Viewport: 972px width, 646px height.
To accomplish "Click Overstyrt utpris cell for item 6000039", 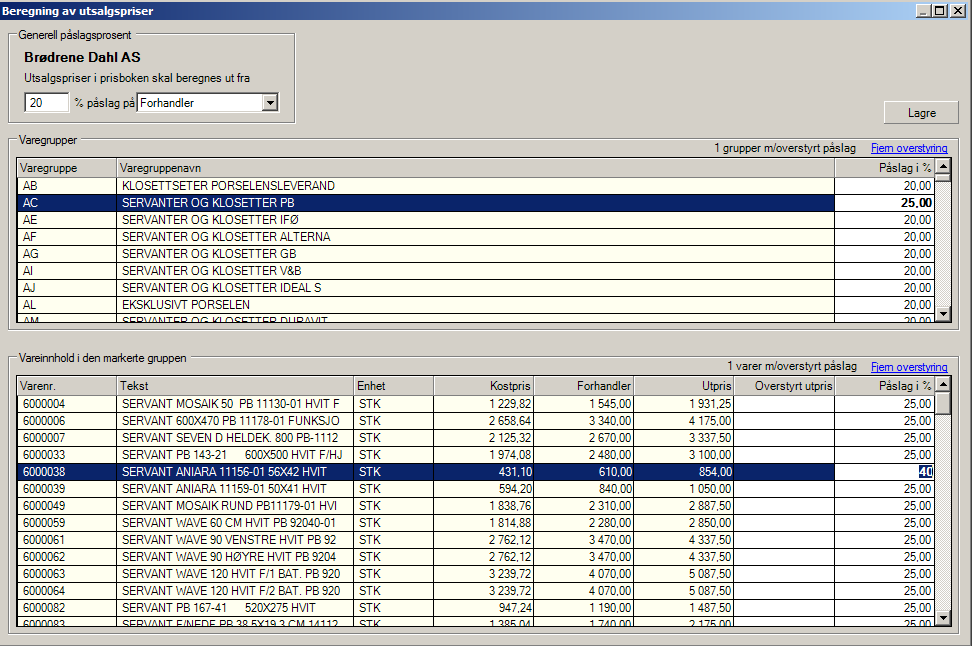I will [x=784, y=489].
